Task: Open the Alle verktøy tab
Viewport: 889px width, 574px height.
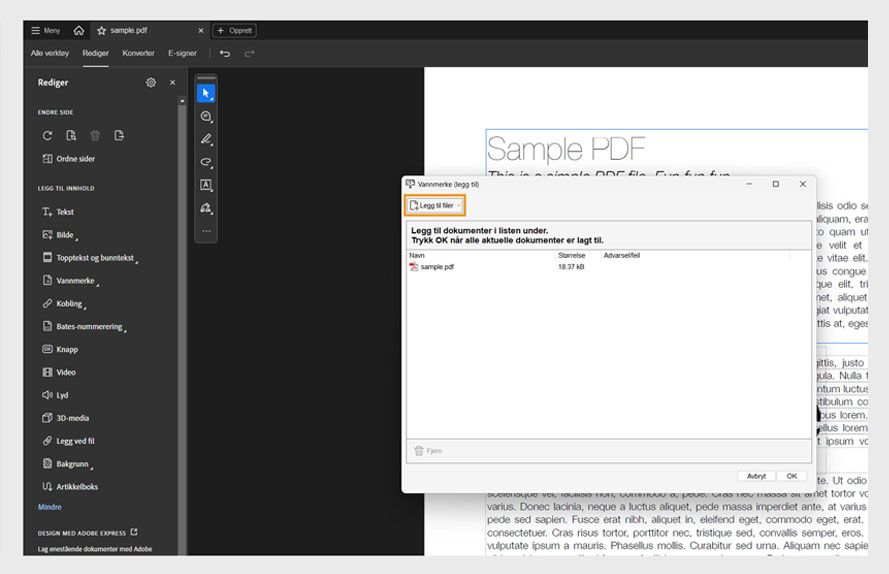Action: tap(50, 53)
